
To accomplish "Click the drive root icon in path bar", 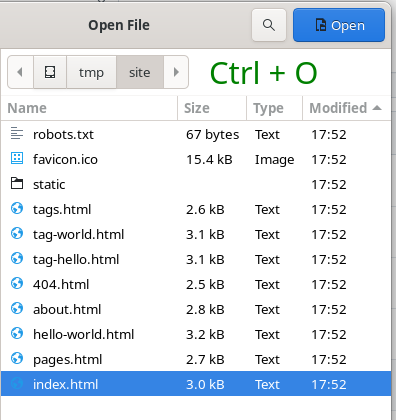I will [x=50, y=72].
